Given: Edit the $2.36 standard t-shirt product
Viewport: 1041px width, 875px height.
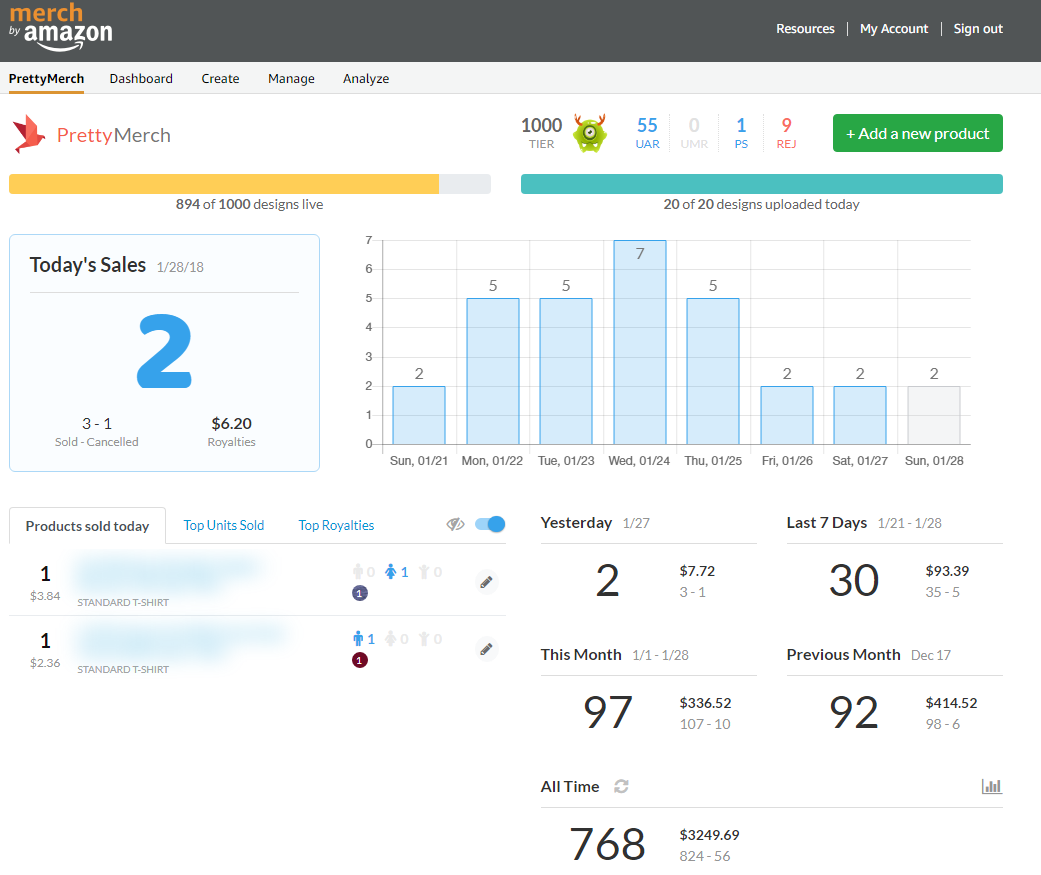Looking at the screenshot, I should [x=487, y=649].
